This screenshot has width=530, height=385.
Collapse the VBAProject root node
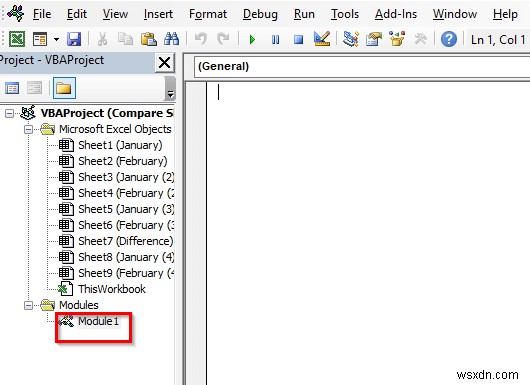pyautogui.click(x=9, y=113)
